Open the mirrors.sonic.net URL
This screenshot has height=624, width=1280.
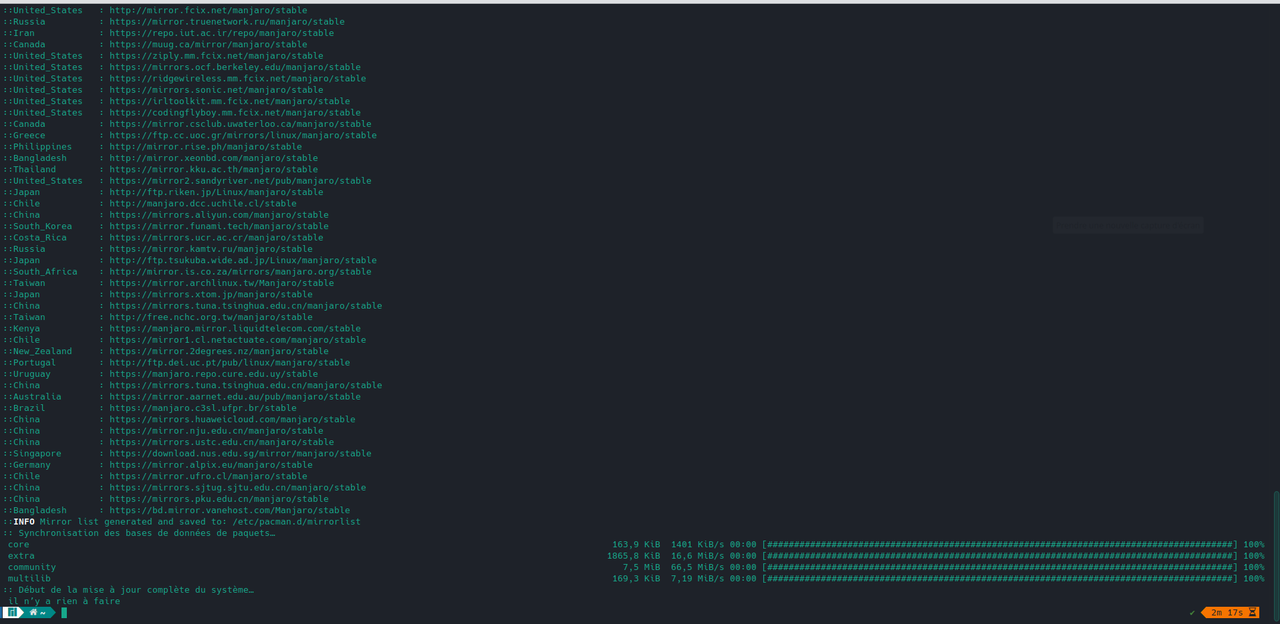[216, 90]
